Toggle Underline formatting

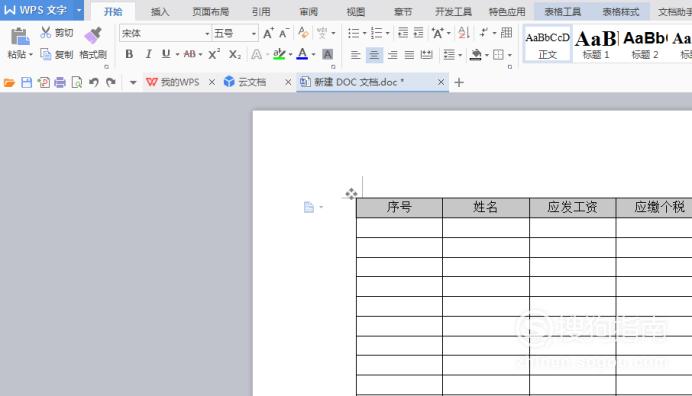166,54
